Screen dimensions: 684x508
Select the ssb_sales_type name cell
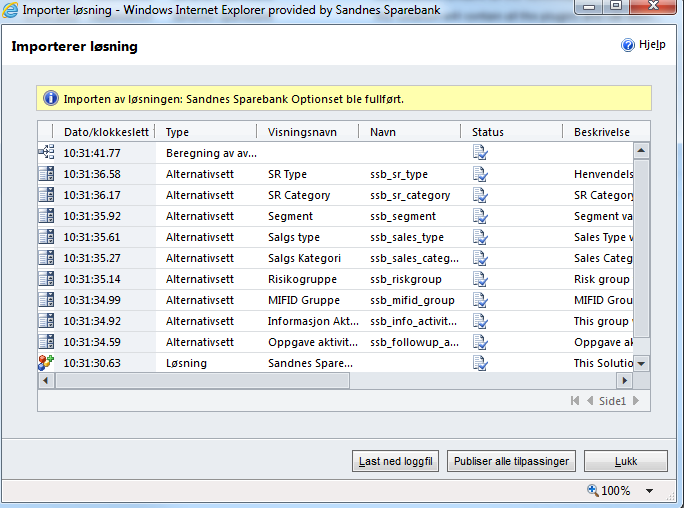(407, 237)
